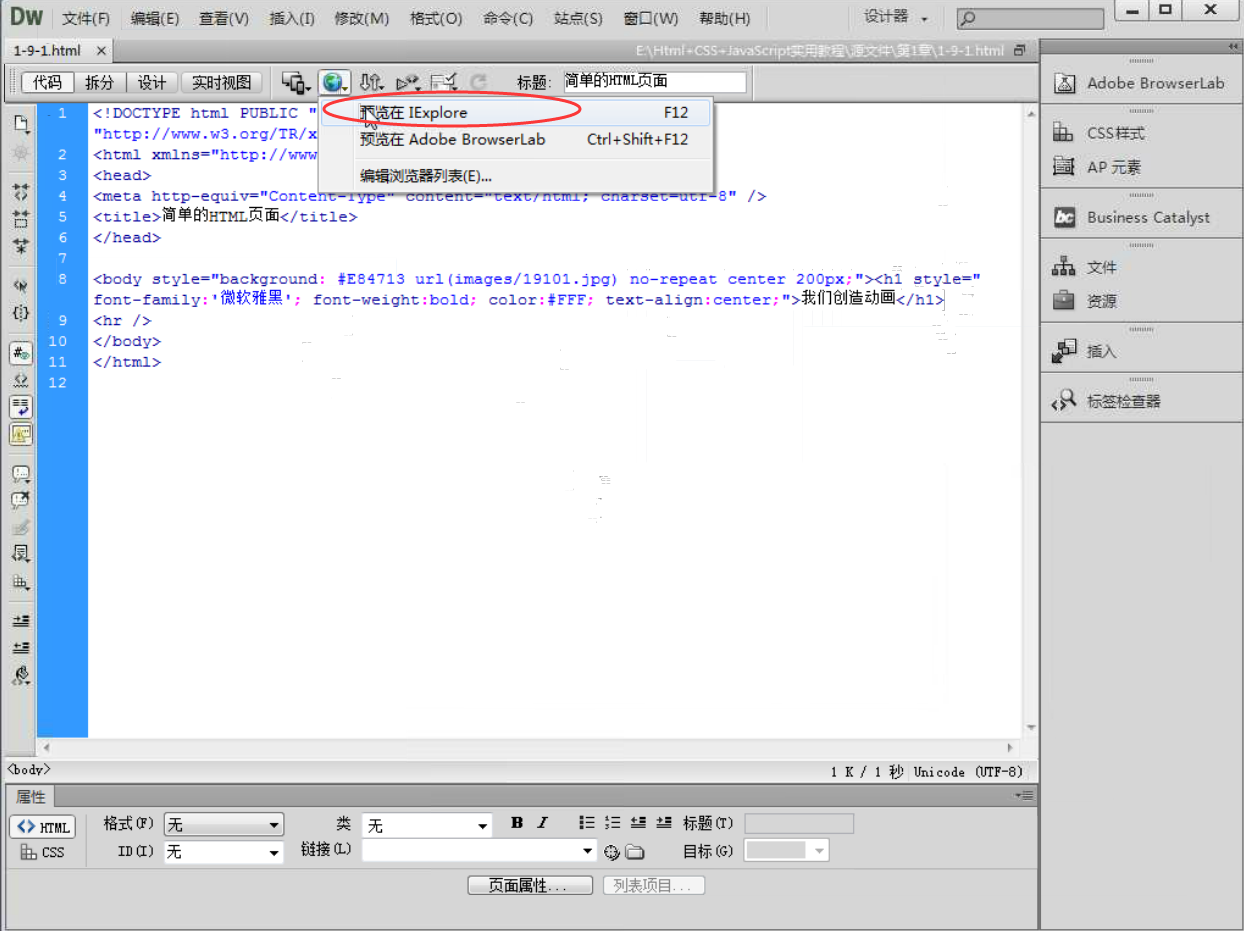Switch Properties panel to HTML mode
Image resolution: width=1244 pixels, height=931 pixels.
pos(43,827)
